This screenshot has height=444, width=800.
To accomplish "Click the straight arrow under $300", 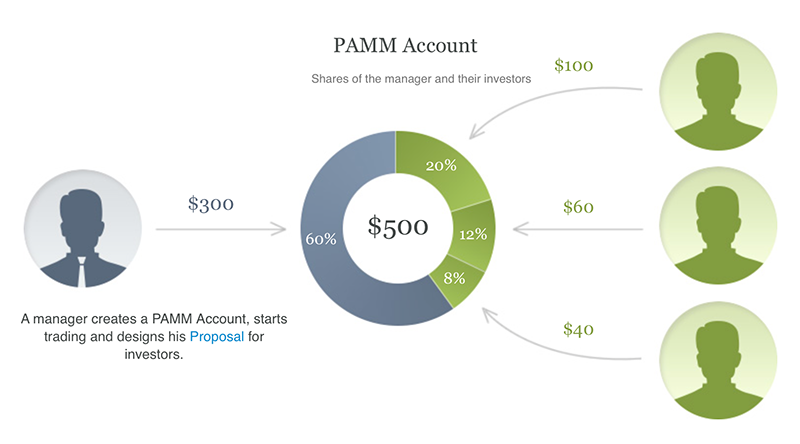I will (x=221, y=229).
